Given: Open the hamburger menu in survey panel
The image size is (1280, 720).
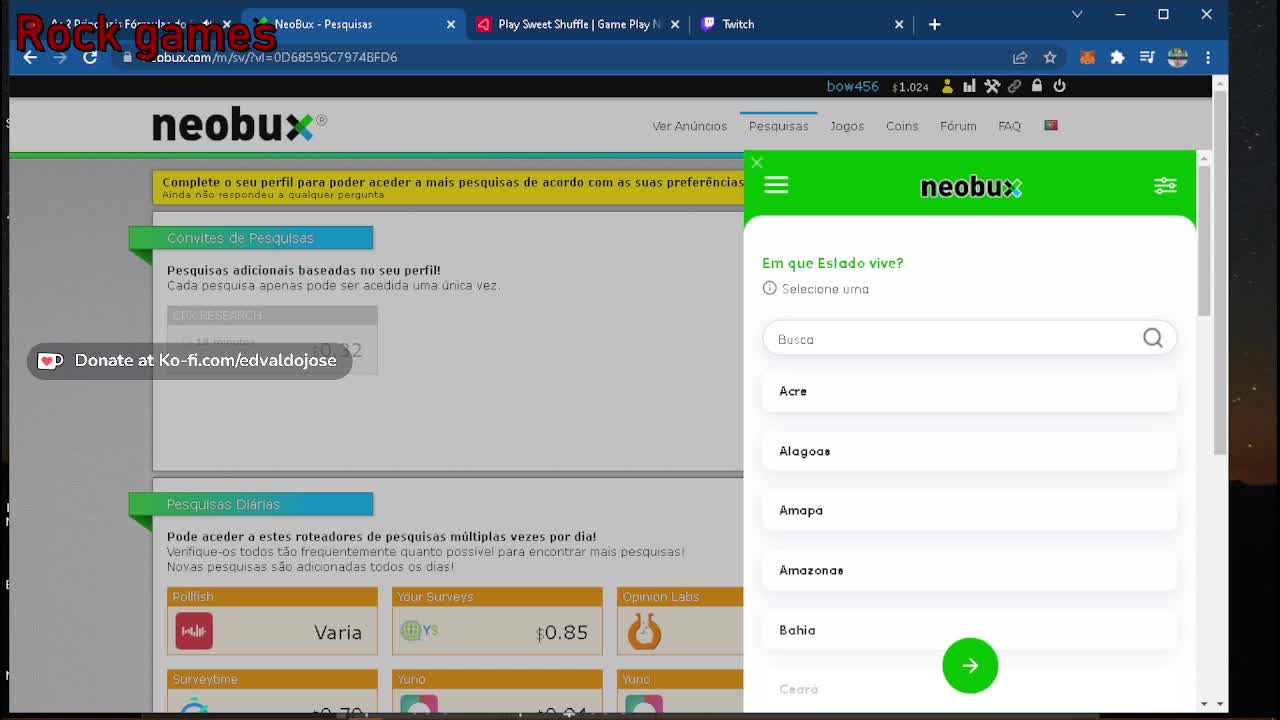Looking at the screenshot, I should [776, 185].
